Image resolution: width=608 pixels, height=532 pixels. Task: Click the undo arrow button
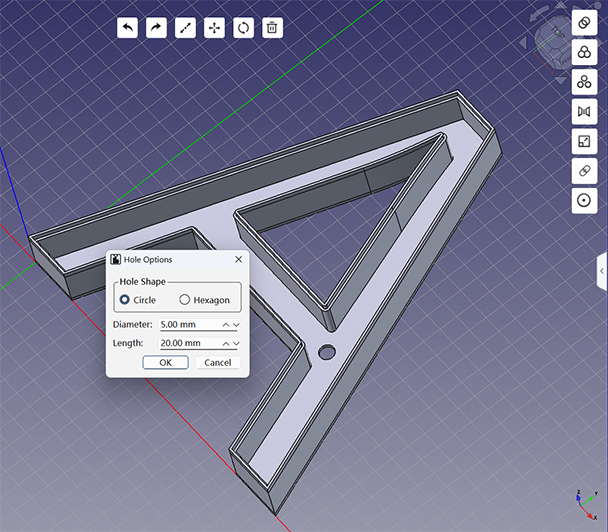point(127,28)
